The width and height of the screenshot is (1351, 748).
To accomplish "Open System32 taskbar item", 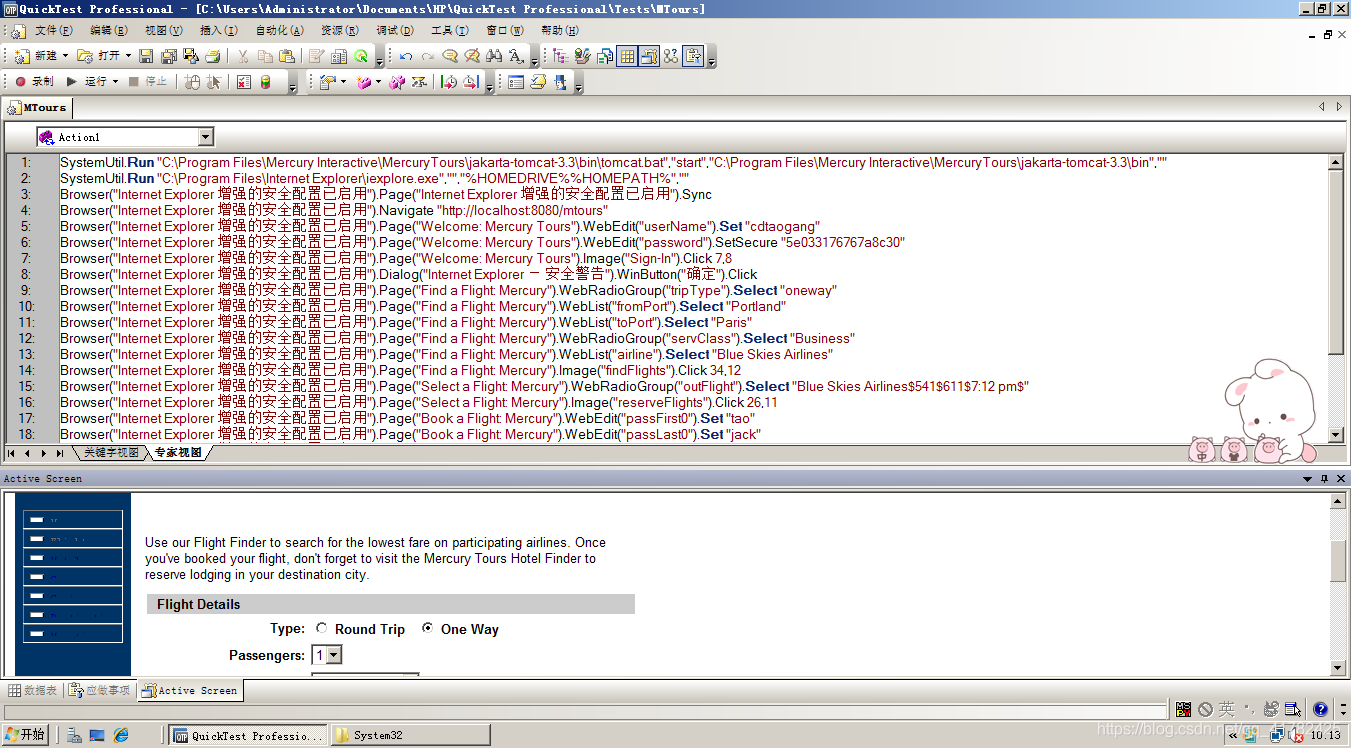I will point(410,735).
